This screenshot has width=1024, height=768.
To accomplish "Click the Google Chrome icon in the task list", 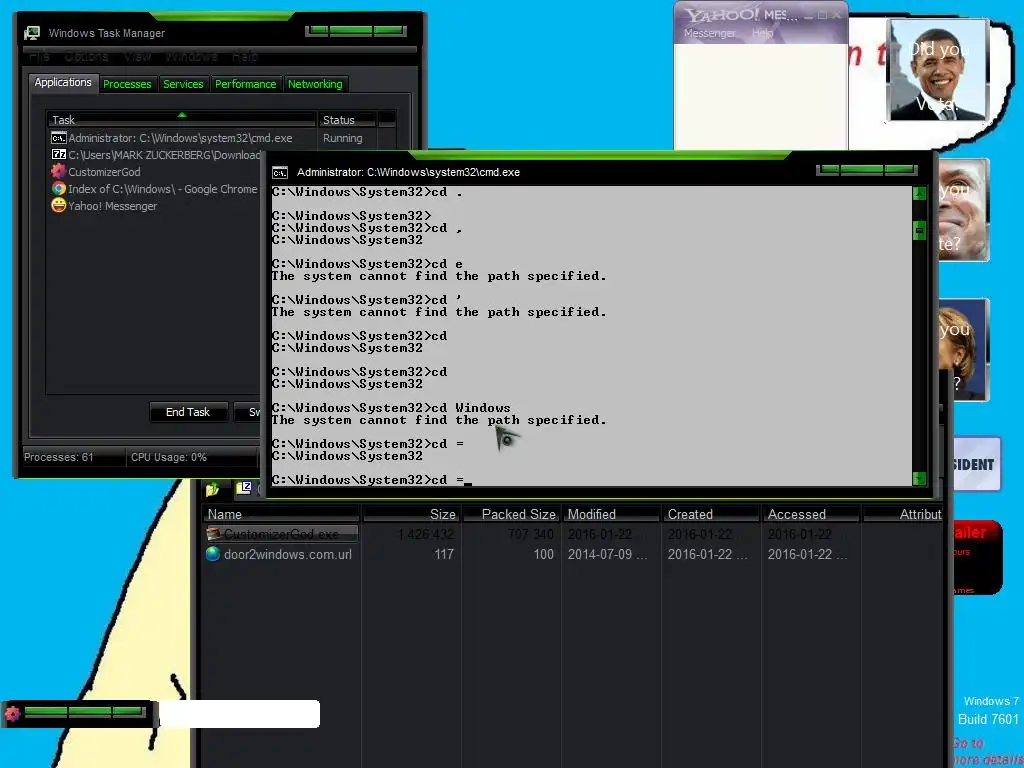I will click(59, 189).
